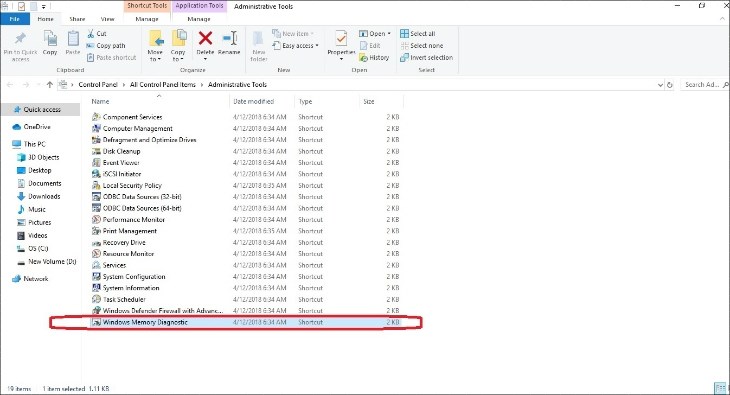Click Select none in ribbon
This screenshot has height=395, width=730.
[422, 46]
